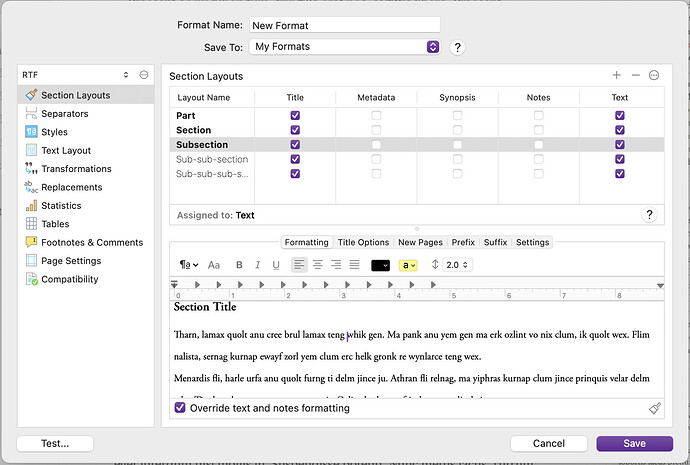Select the Section layout row
690x465 pixels.
(x=417, y=130)
